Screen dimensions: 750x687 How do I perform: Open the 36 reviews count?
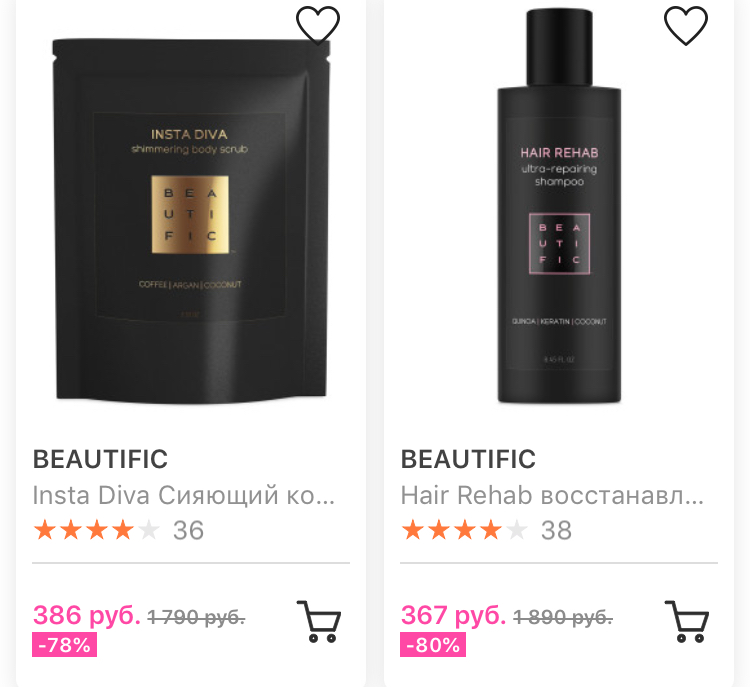(188, 531)
